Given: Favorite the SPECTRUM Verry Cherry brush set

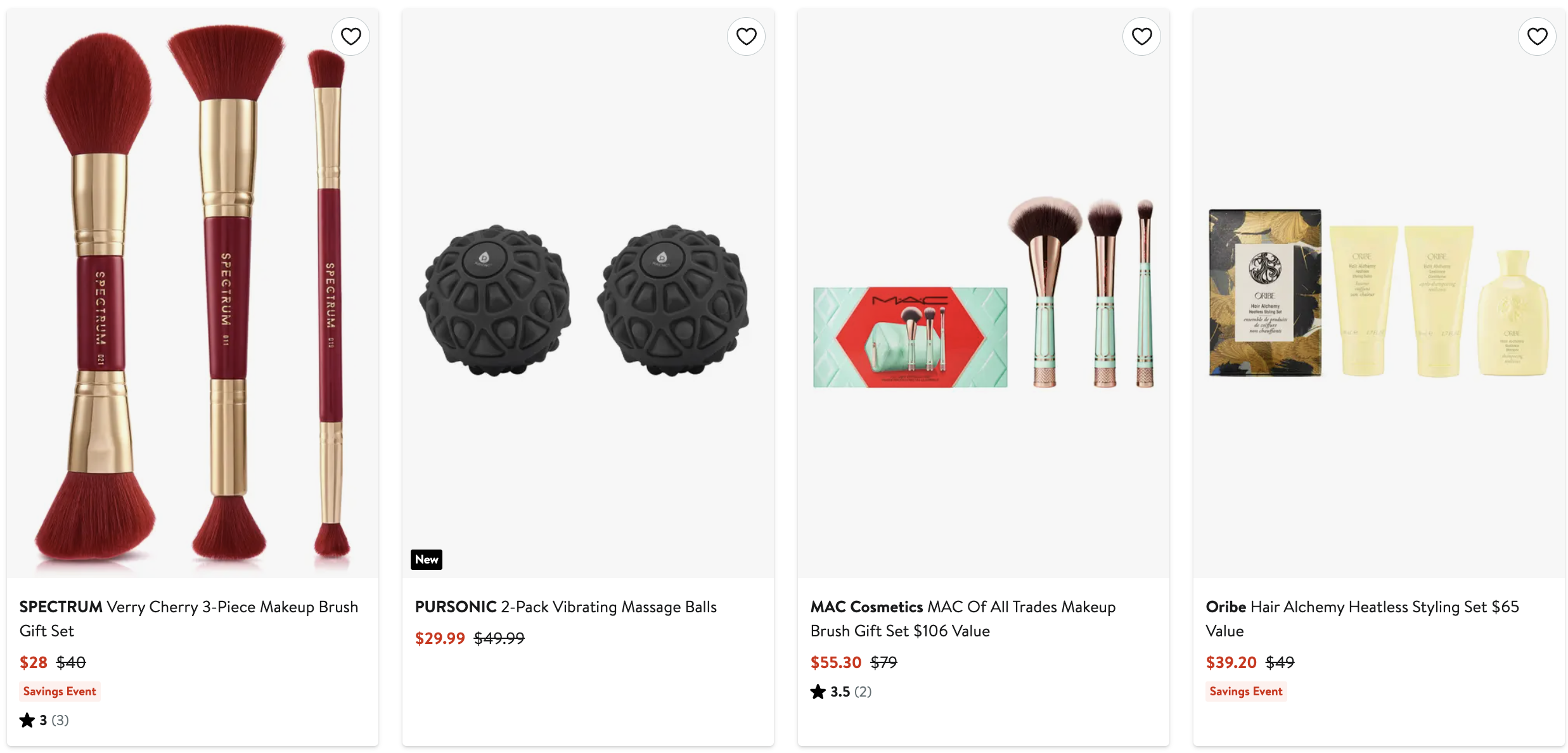Looking at the screenshot, I should tap(350, 37).
